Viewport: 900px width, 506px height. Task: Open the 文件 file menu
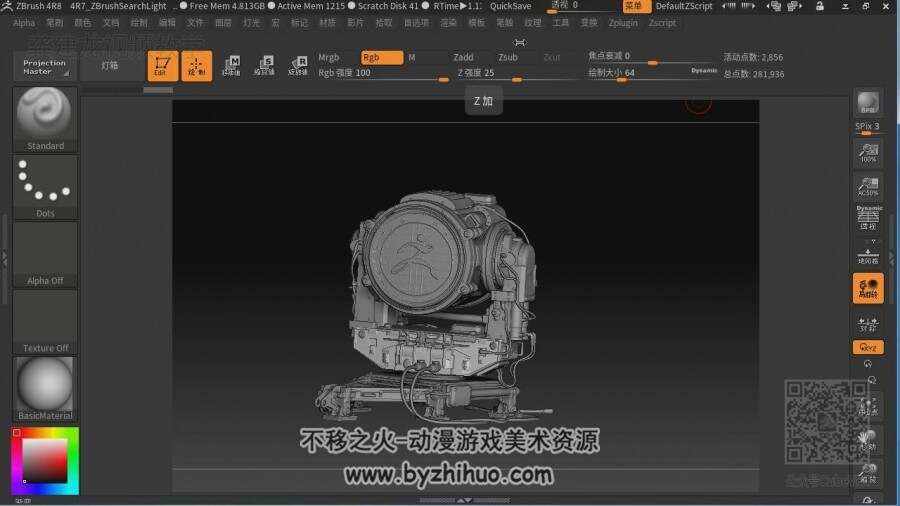coord(195,23)
